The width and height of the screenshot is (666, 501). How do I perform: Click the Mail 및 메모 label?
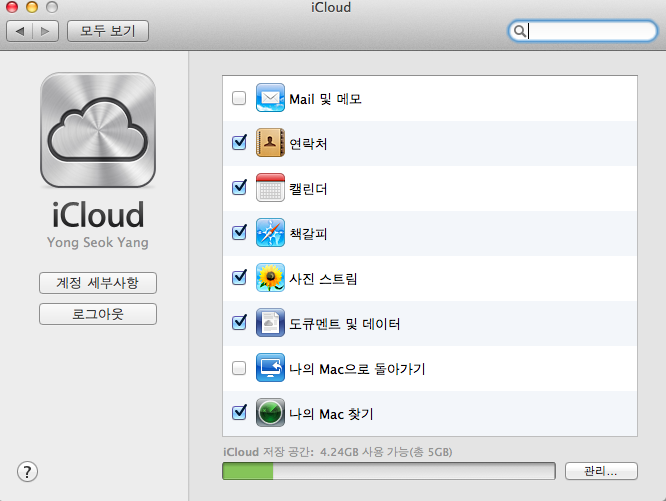coord(325,99)
